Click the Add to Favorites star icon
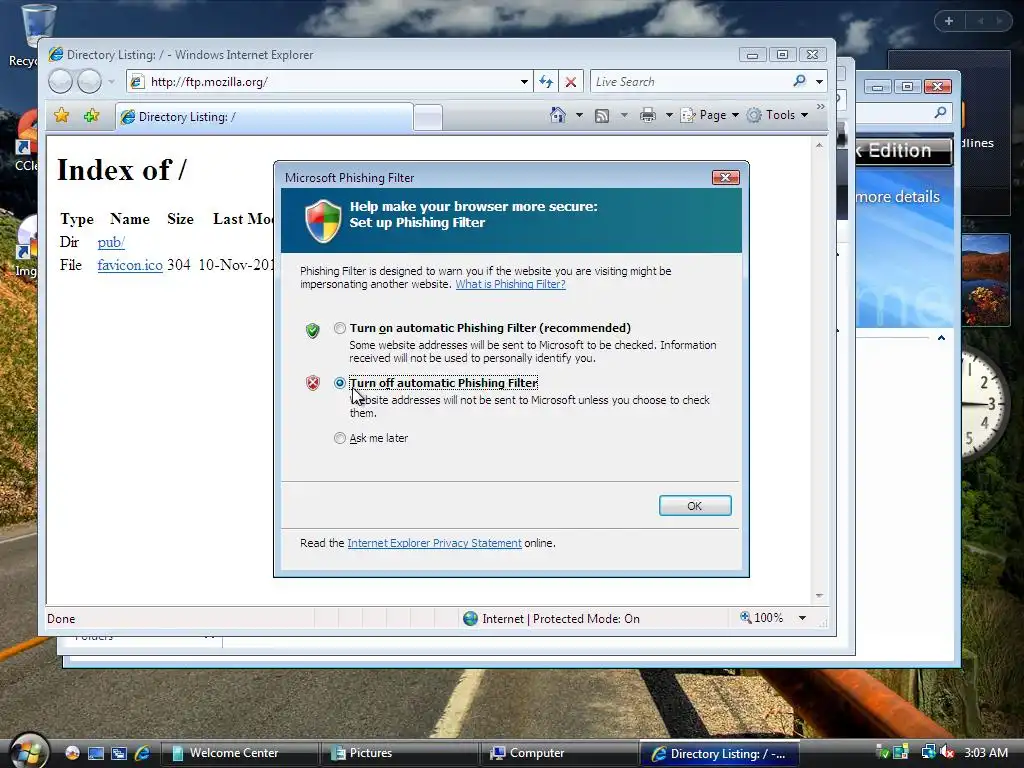Screen dimensions: 1024x768 (x=91, y=116)
